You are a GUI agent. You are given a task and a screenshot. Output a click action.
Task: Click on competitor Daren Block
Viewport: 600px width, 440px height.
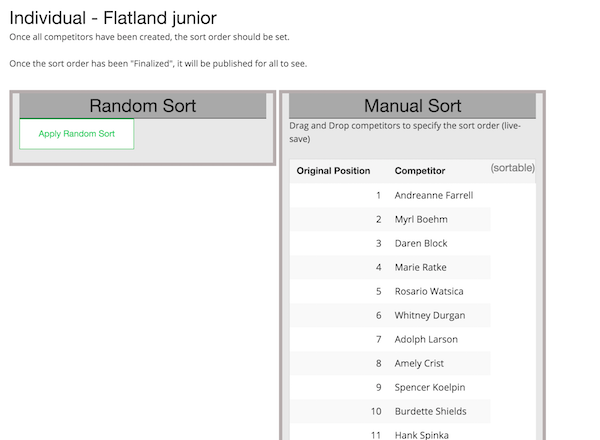[x=421, y=243]
